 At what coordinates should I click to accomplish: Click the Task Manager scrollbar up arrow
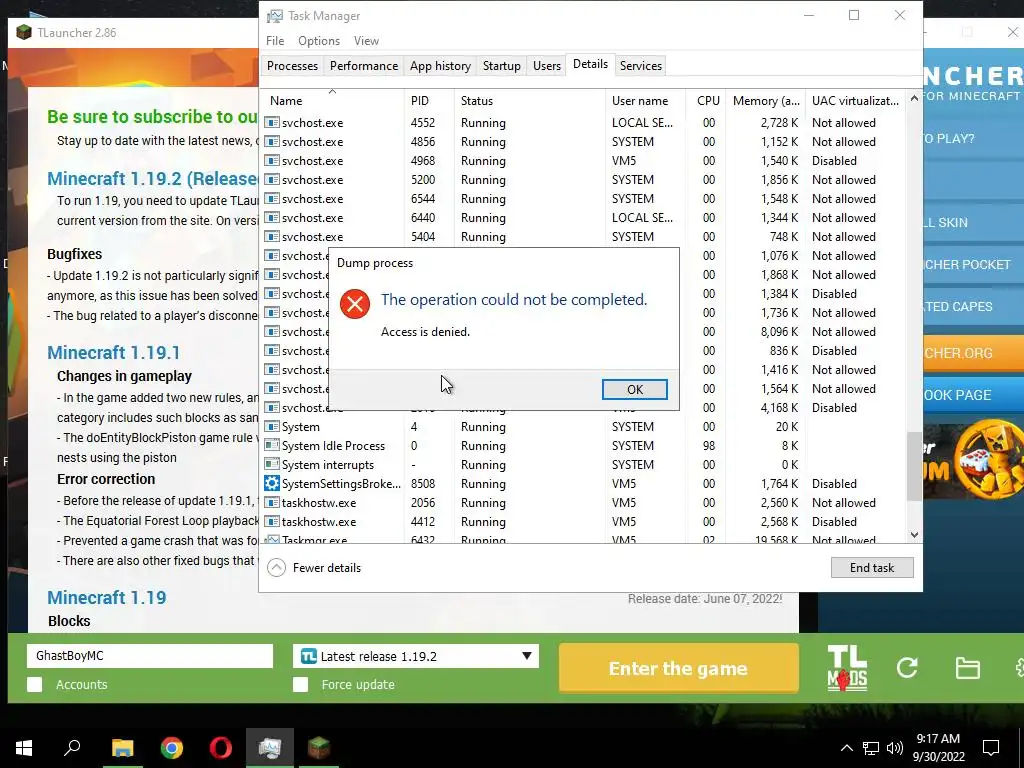pyautogui.click(x=914, y=99)
